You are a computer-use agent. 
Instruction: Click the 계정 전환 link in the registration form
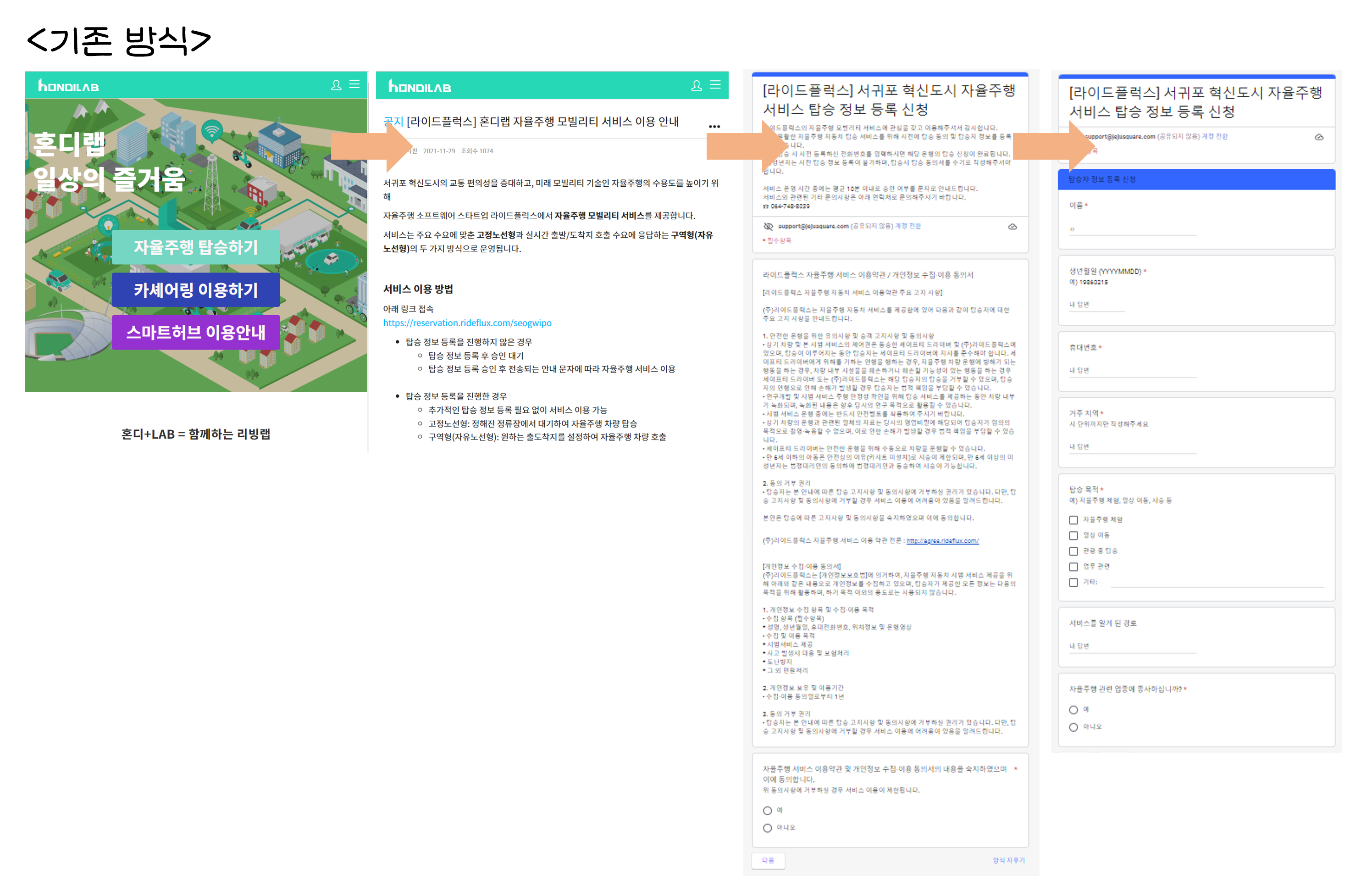1215,137
